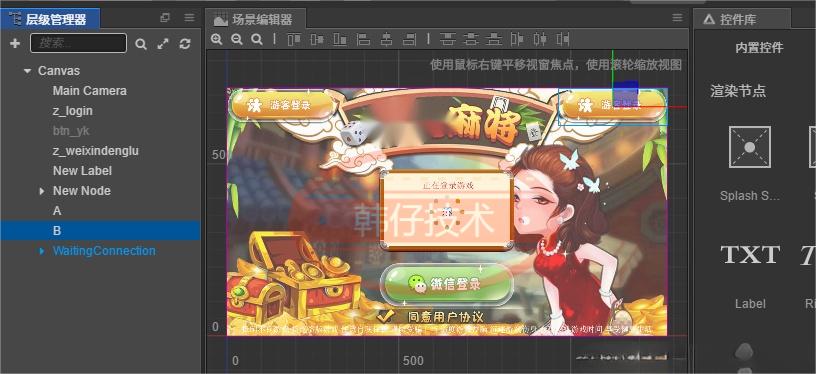Align selected nodes to left edge

coord(363,39)
